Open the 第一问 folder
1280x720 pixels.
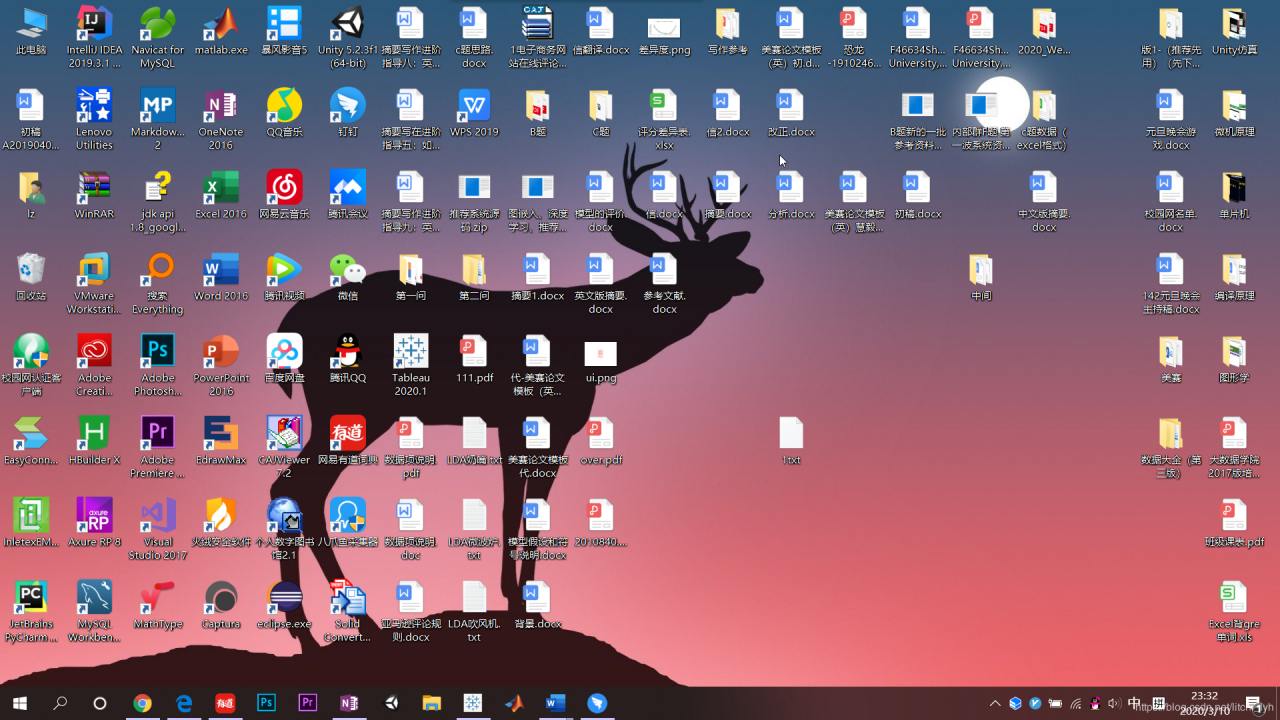point(411,277)
